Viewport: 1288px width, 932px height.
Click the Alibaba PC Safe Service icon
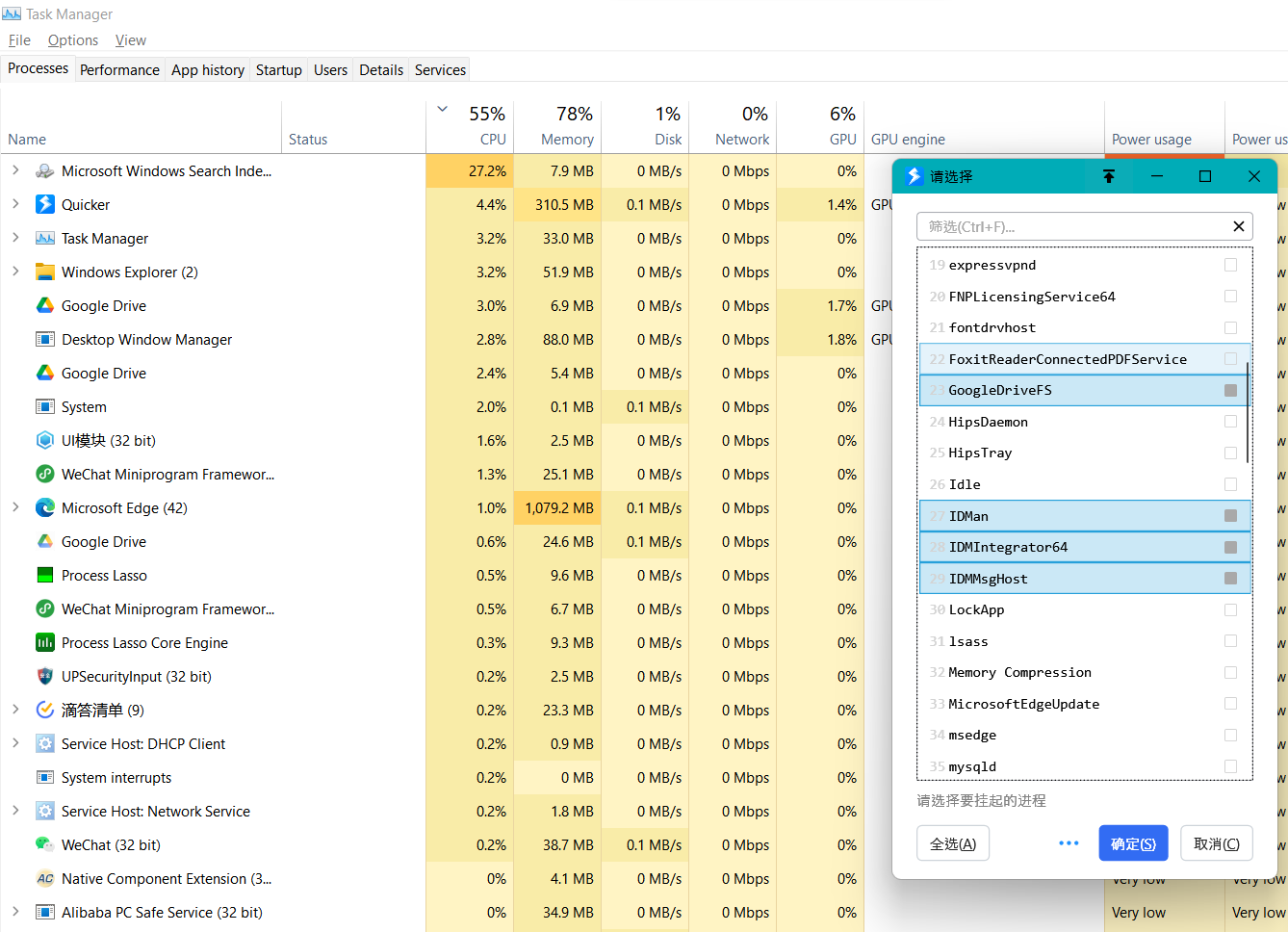click(45, 913)
